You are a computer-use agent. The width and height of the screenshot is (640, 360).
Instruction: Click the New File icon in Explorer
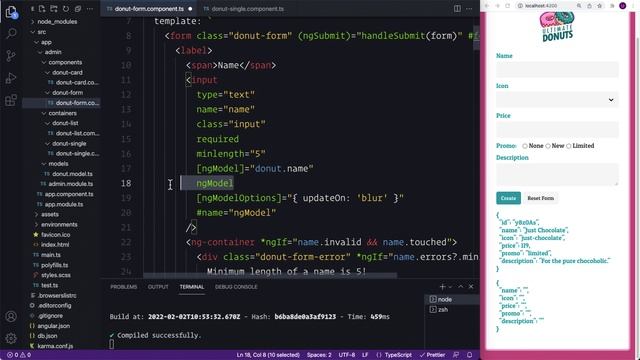tap(42, 9)
